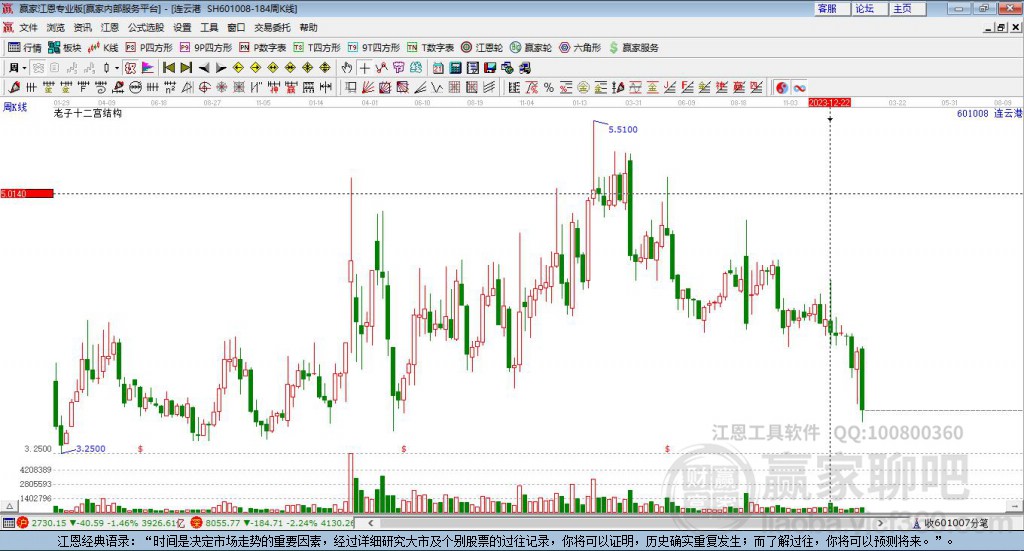Click the 主页 homepage button
Viewport: 1024px width, 551px height.
click(908, 8)
